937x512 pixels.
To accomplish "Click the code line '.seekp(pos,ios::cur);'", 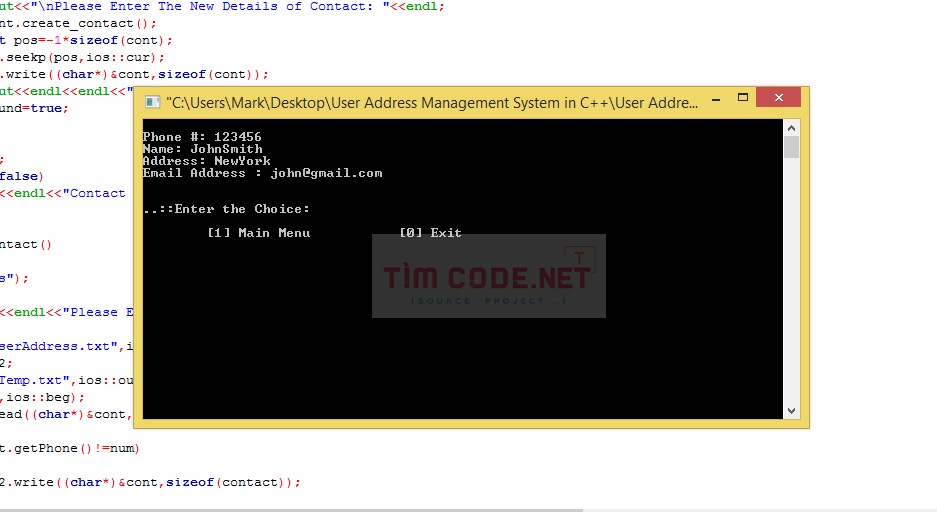I will tap(82, 57).
